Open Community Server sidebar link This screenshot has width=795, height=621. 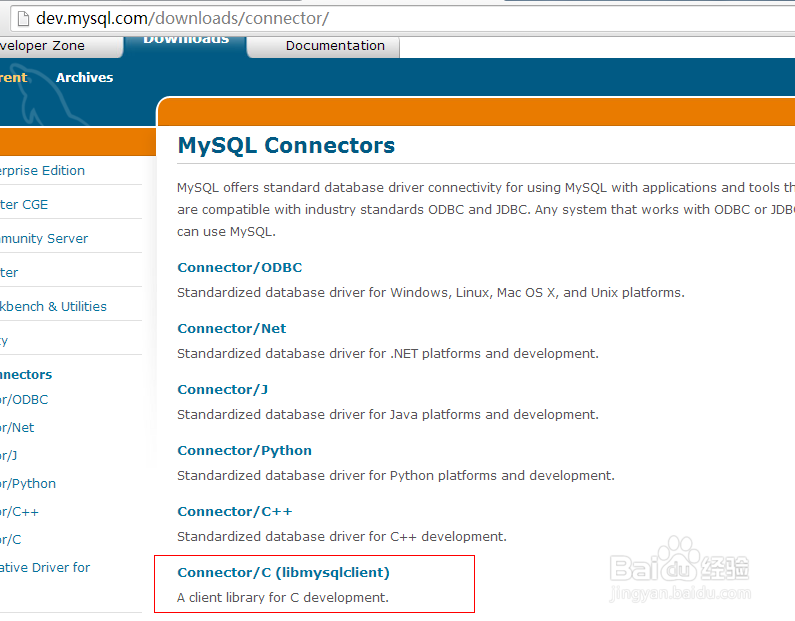44,238
